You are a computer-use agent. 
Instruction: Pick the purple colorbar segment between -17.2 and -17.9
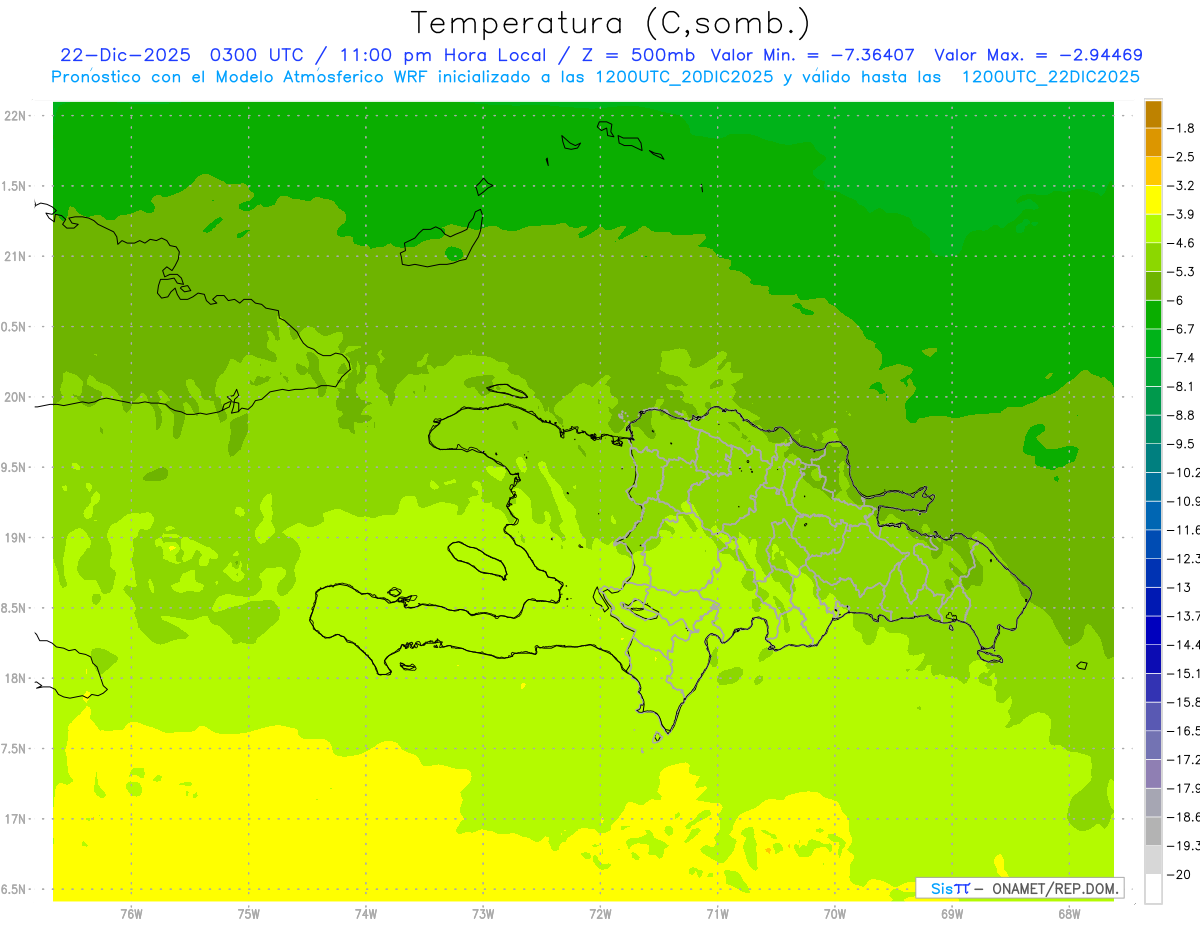coord(1153,773)
